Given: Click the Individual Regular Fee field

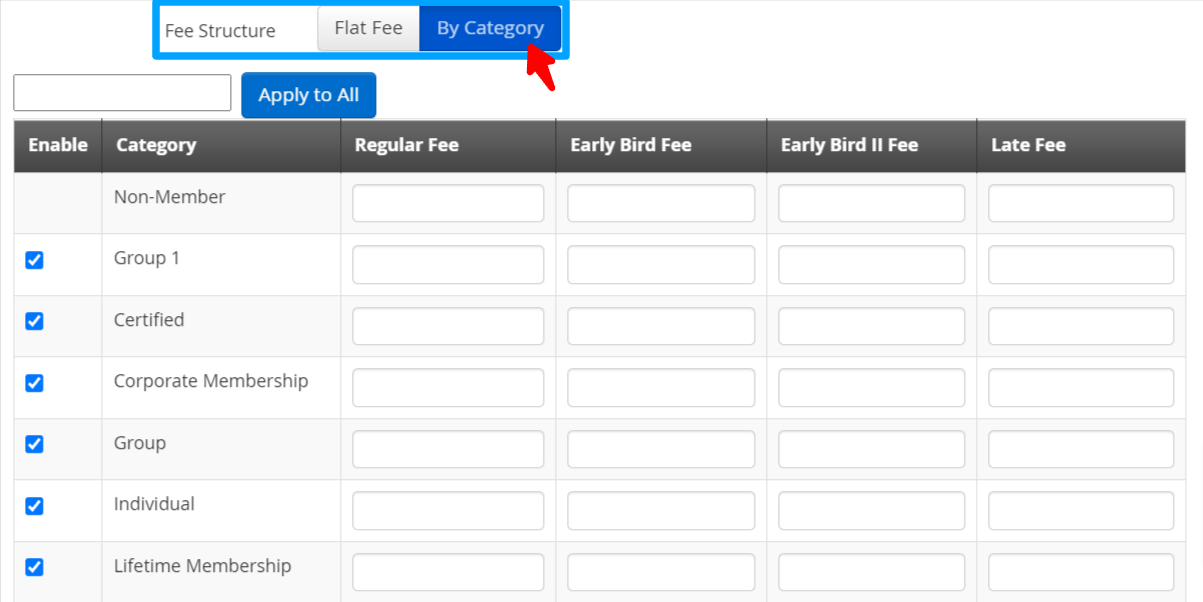Looking at the screenshot, I should [447, 510].
